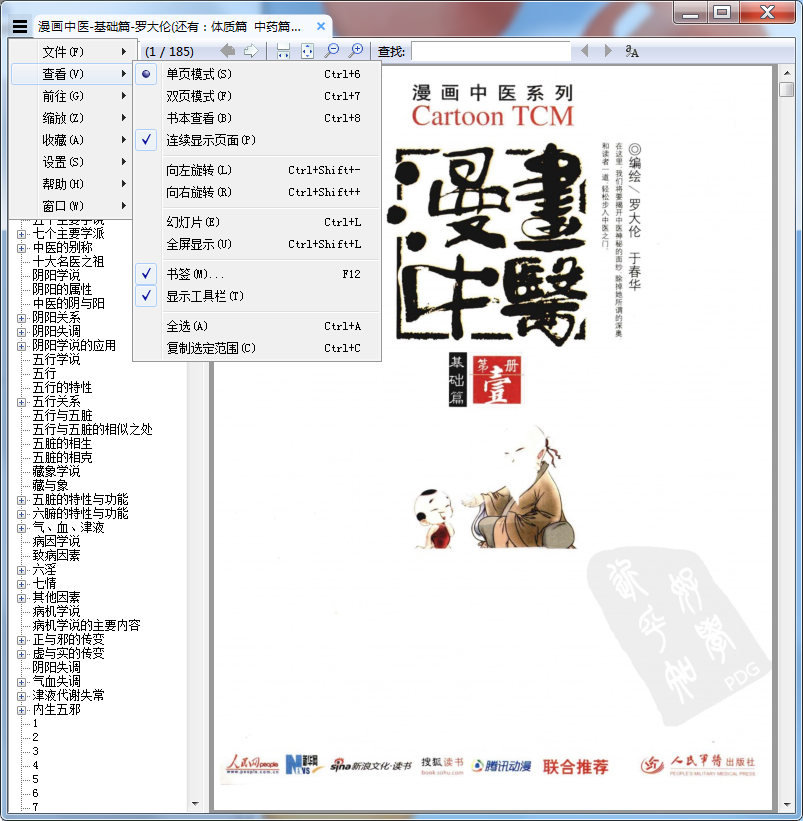Click the fit width toolbar icon
The height and width of the screenshot is (821, 803).
284,51
